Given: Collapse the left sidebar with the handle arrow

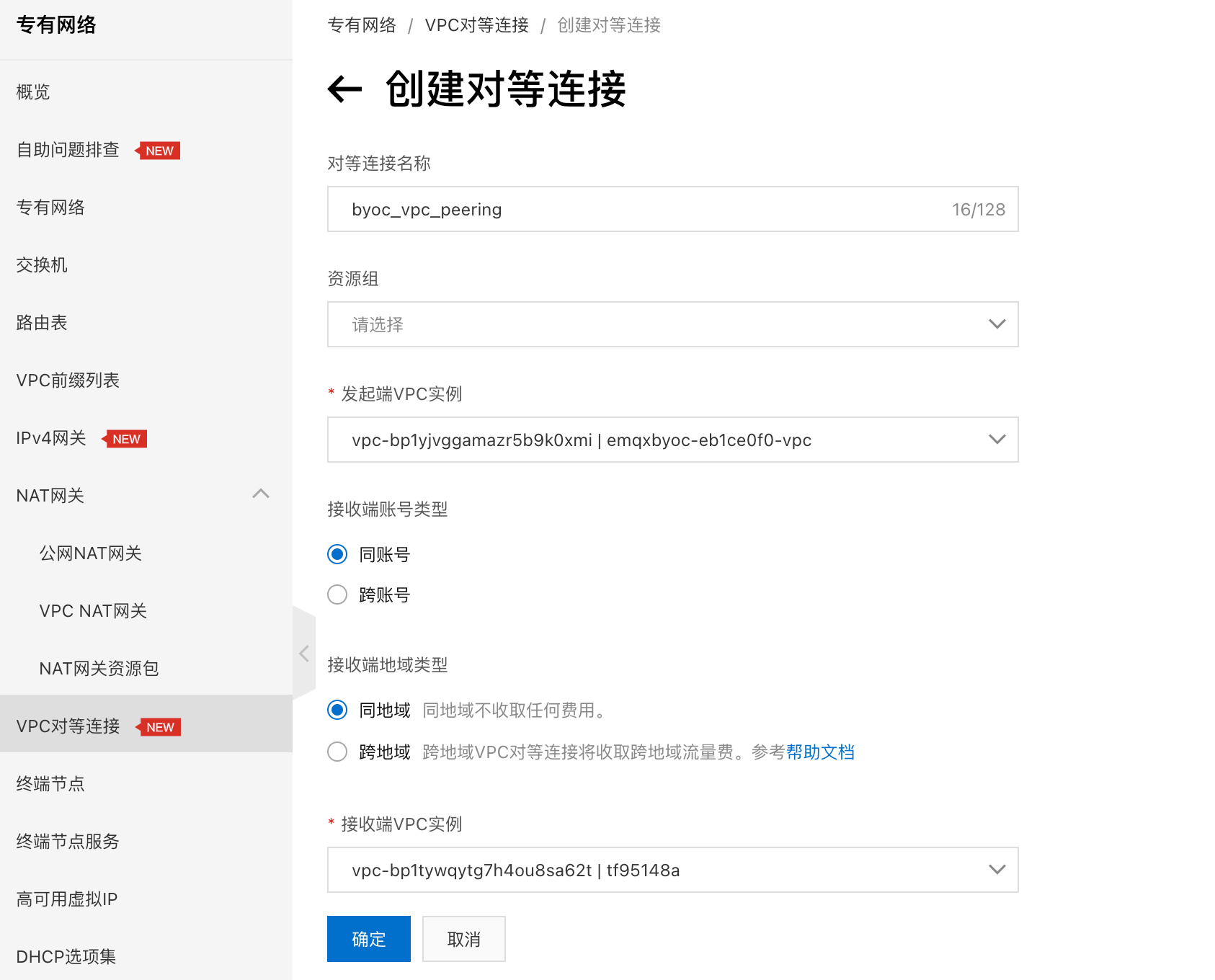Looking at the screenshot, I should tap(303, 654).
